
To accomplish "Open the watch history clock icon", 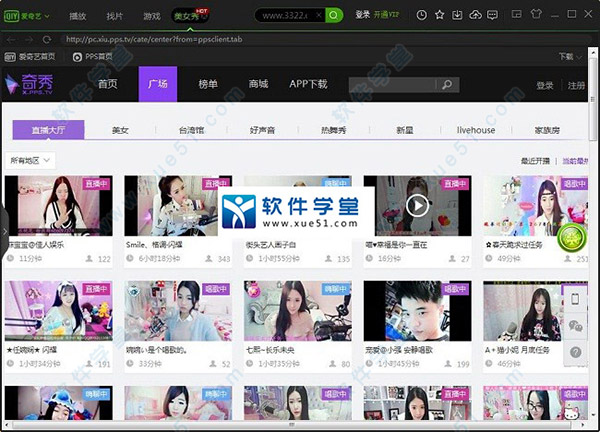I will tap(422, 15).
